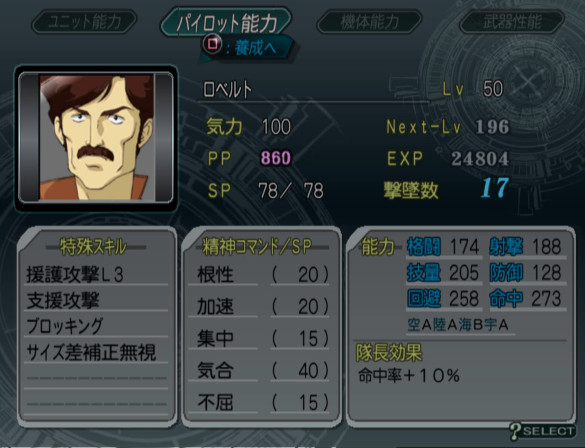Click the square button icon beside 養成へ
Screen dimensions: 585x448
(x=213, y=44)
